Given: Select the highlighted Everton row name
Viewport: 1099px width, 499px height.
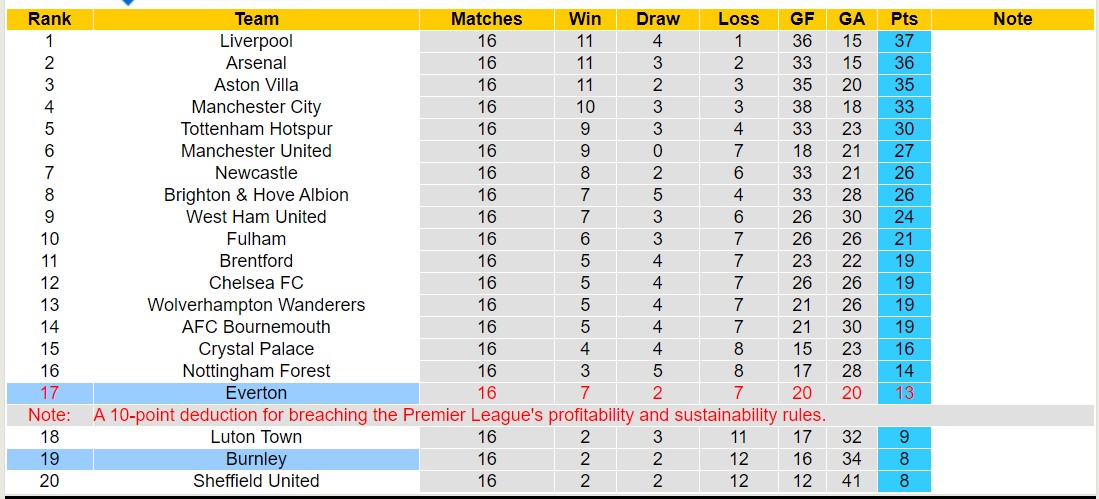Looking at the screenshot, I should coord(256,393).
